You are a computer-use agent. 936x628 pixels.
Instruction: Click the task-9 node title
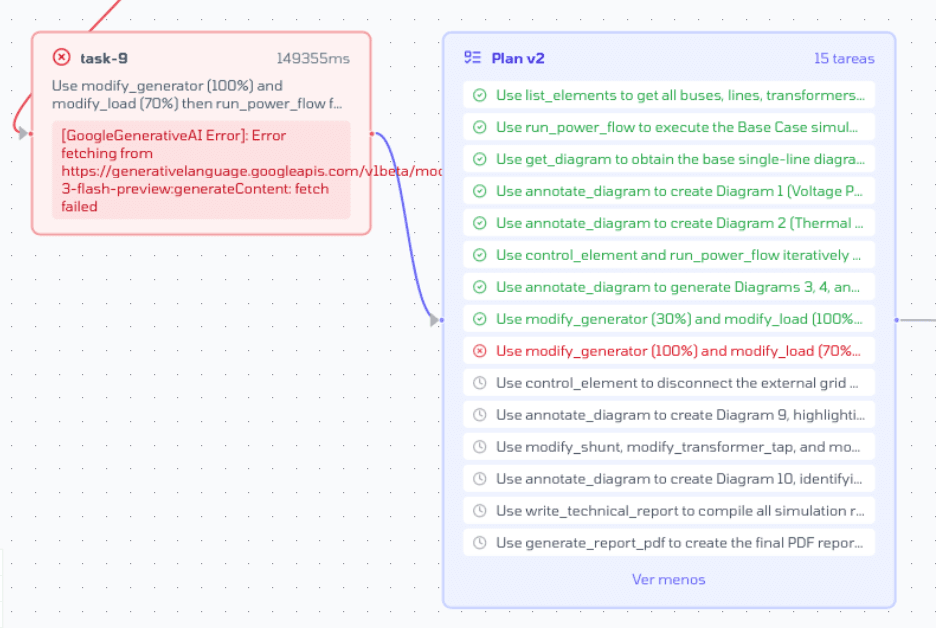click(104, 58)
